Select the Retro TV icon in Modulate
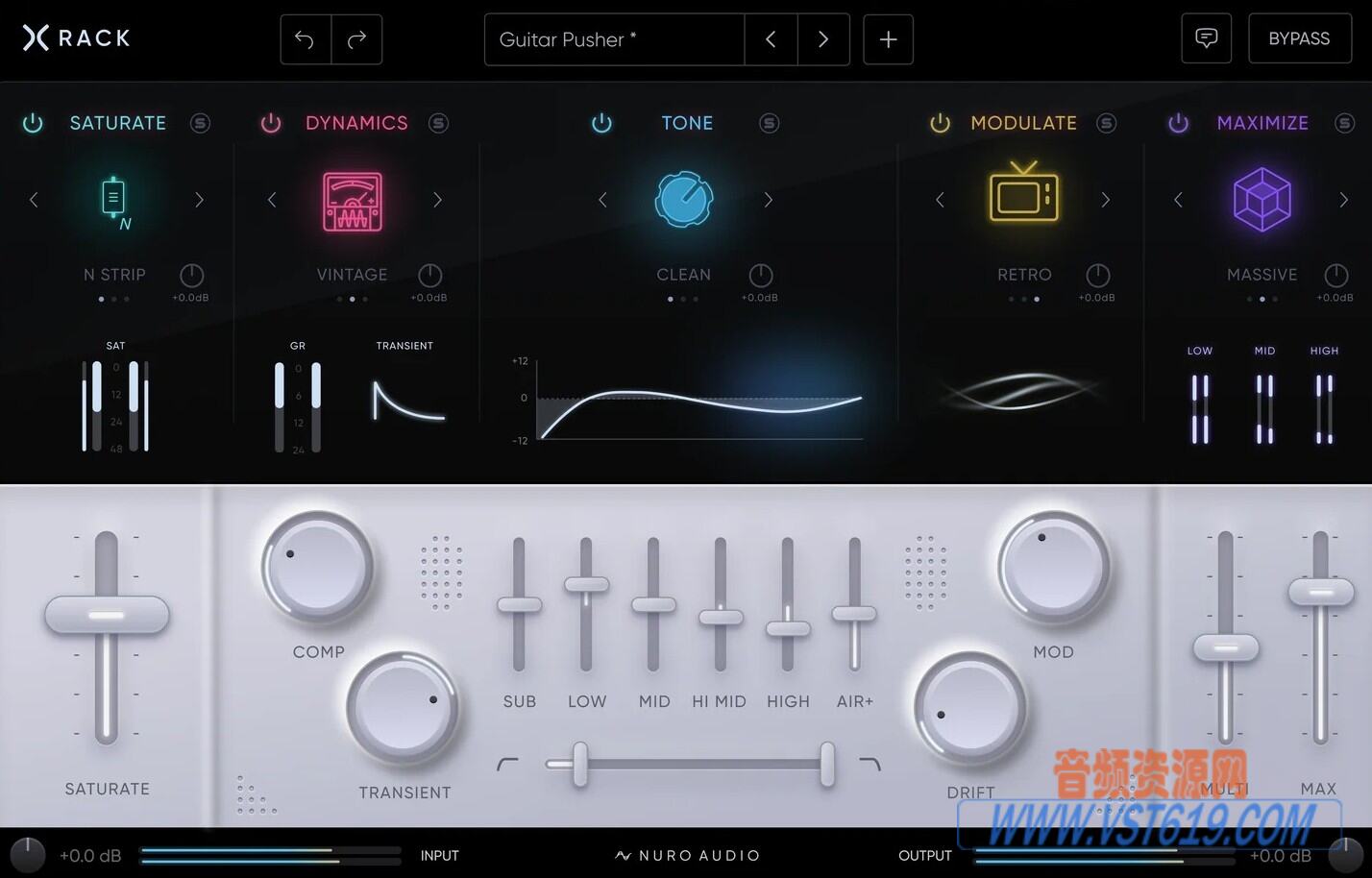 pos(1021,195)
